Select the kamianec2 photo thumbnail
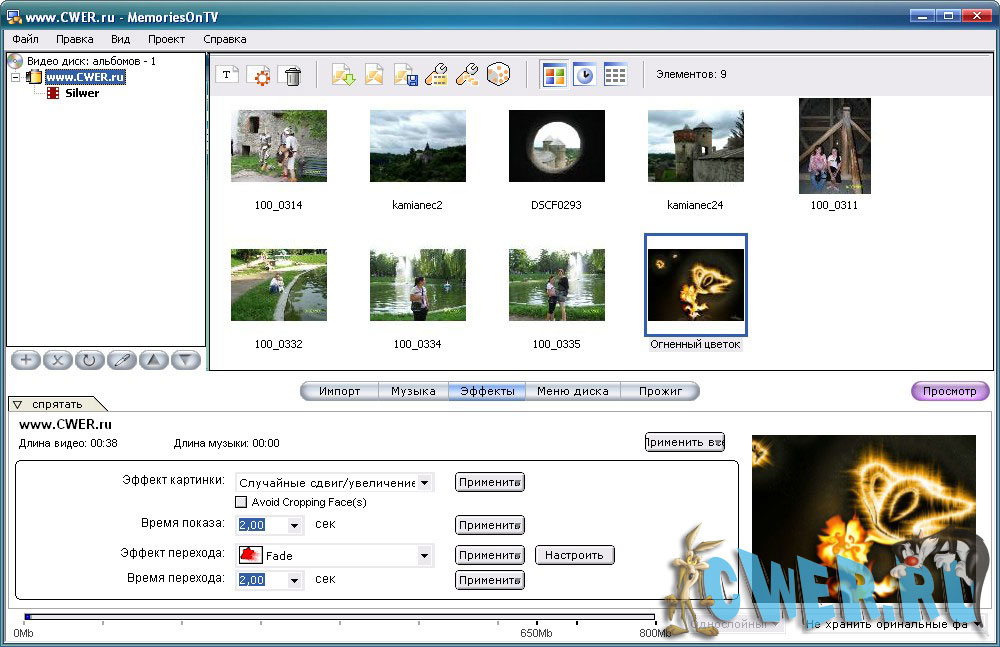Viewport: 1000px width, 647px height. (x=417, y=146)
